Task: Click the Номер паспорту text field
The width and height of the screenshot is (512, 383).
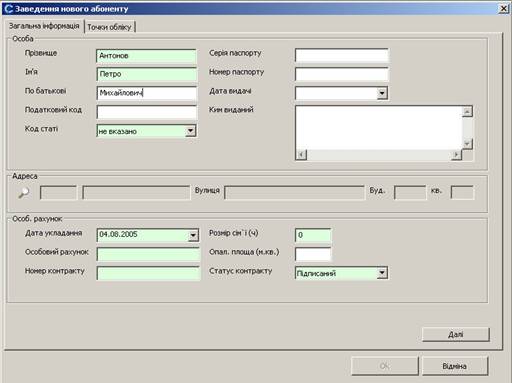Action: tap(342, 74)
